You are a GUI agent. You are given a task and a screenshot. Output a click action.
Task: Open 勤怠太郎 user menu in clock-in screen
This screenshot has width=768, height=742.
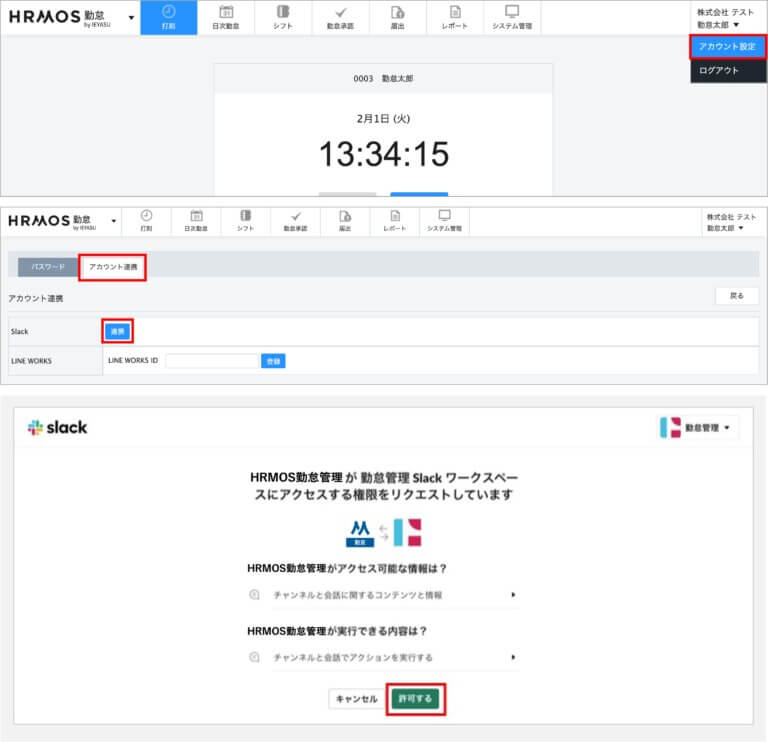(718, 24)
